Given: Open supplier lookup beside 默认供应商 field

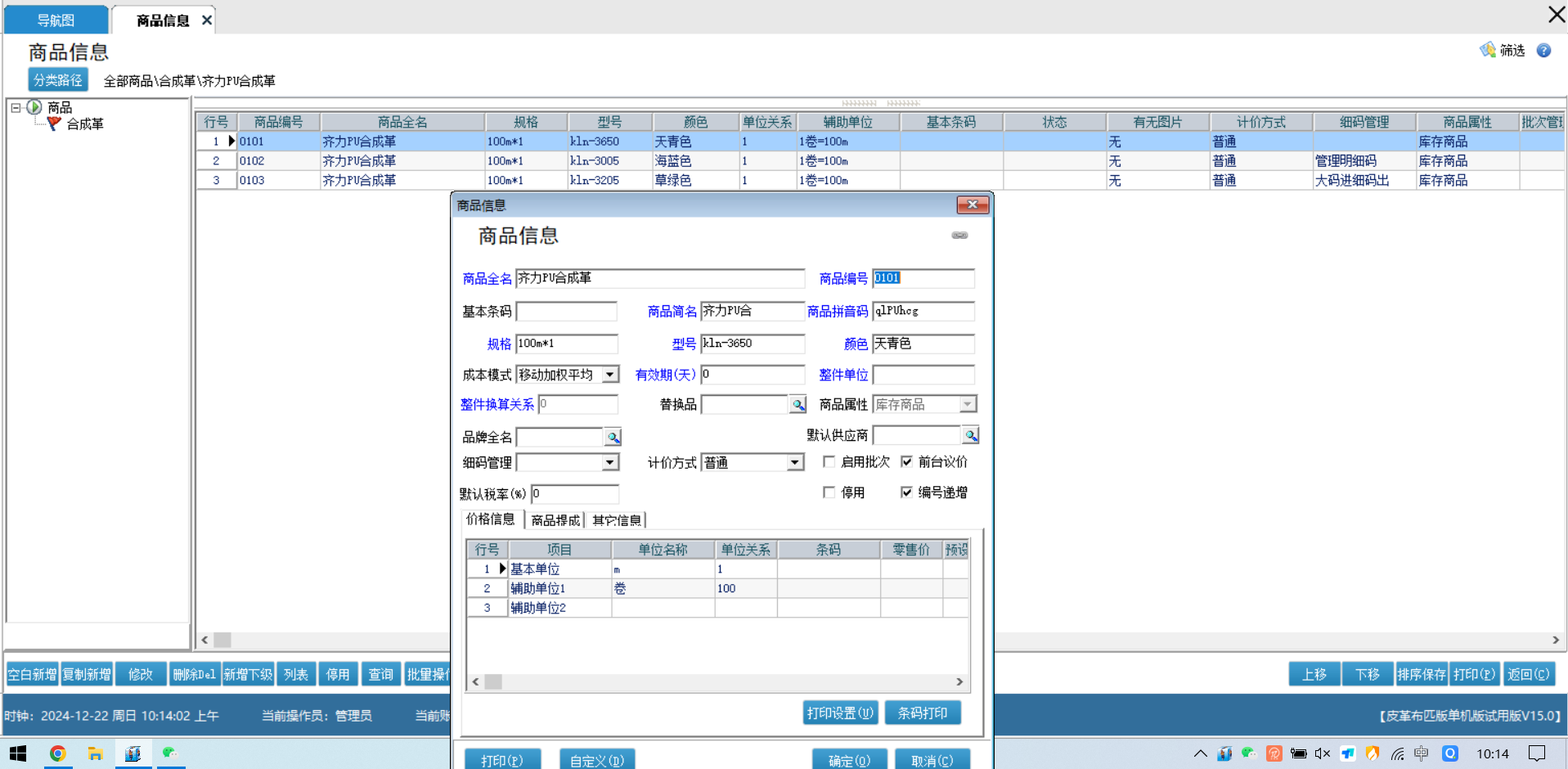Looking at the screenshot, I should click(970, 435).
